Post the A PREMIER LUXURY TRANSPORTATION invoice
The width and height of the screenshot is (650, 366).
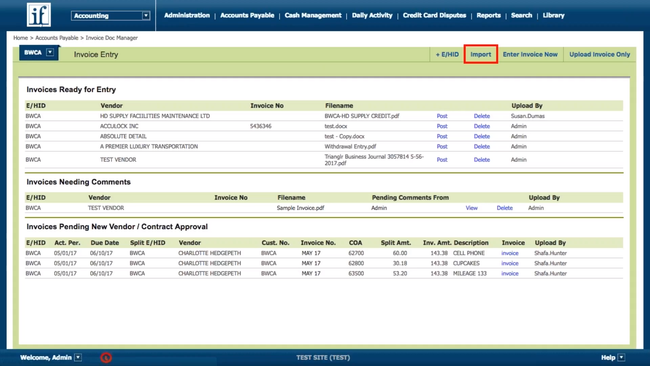pos(442,146)
